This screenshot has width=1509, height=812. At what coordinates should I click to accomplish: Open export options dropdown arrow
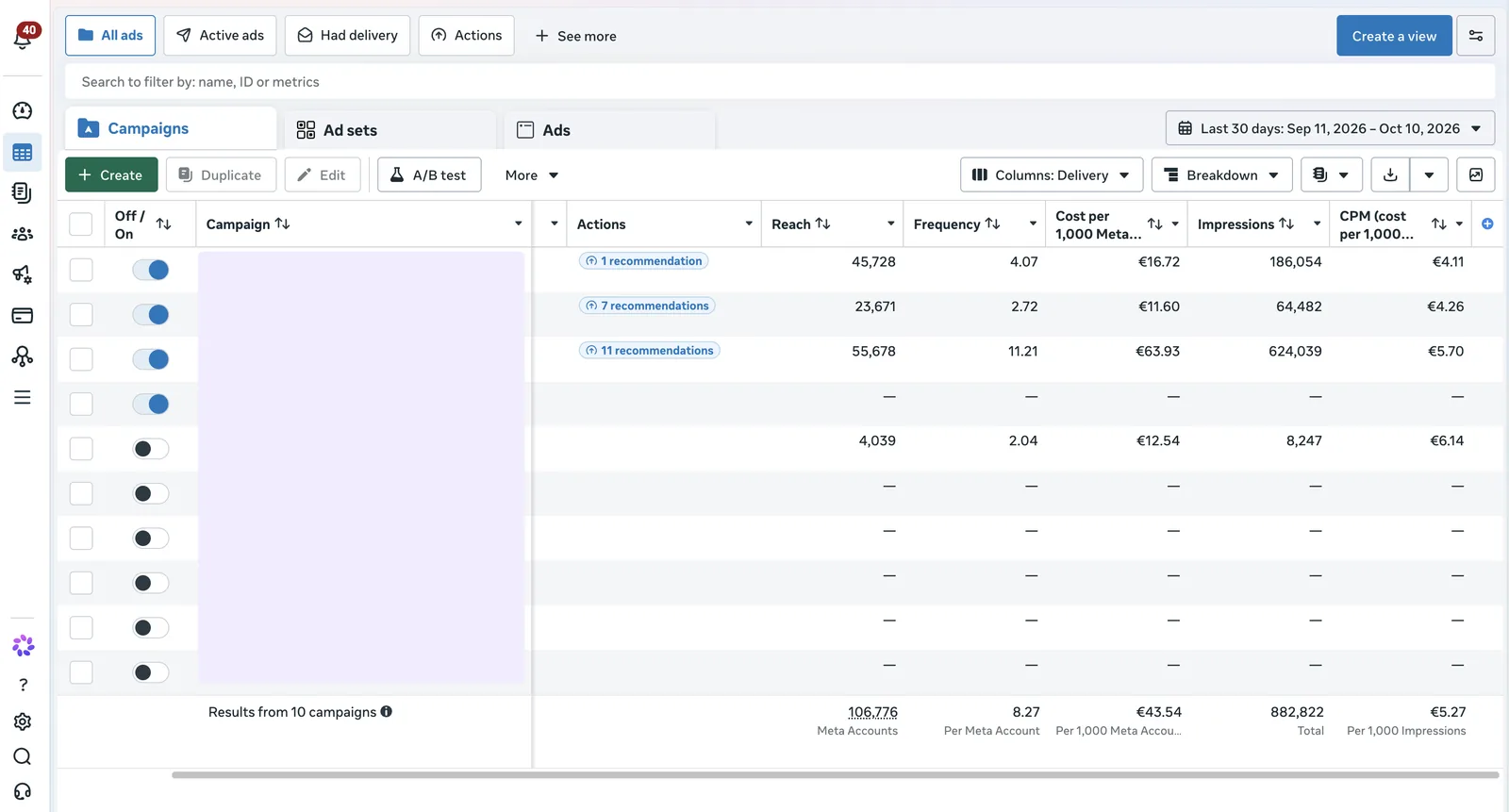pyautogui.click(x=1429, y=174)
